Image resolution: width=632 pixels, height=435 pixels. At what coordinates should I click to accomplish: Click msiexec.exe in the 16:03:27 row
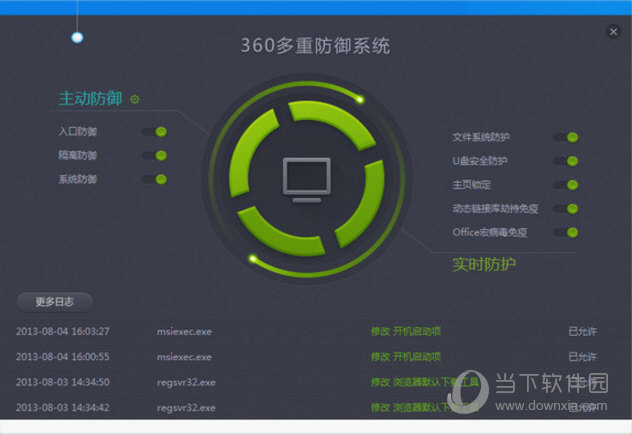[184, 332]
